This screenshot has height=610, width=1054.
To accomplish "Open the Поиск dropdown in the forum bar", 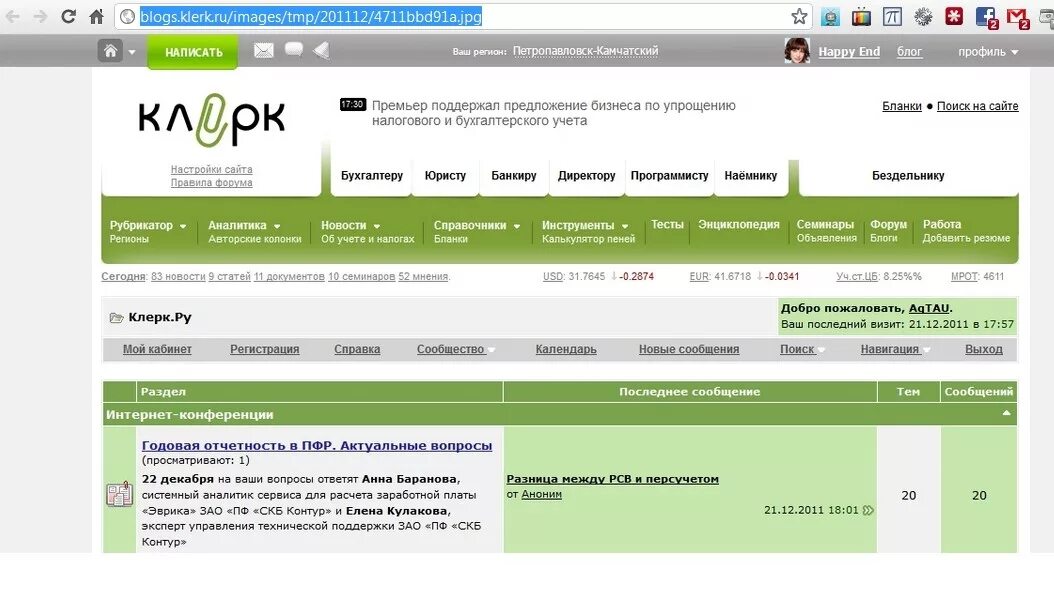I will tap(802, 350).
